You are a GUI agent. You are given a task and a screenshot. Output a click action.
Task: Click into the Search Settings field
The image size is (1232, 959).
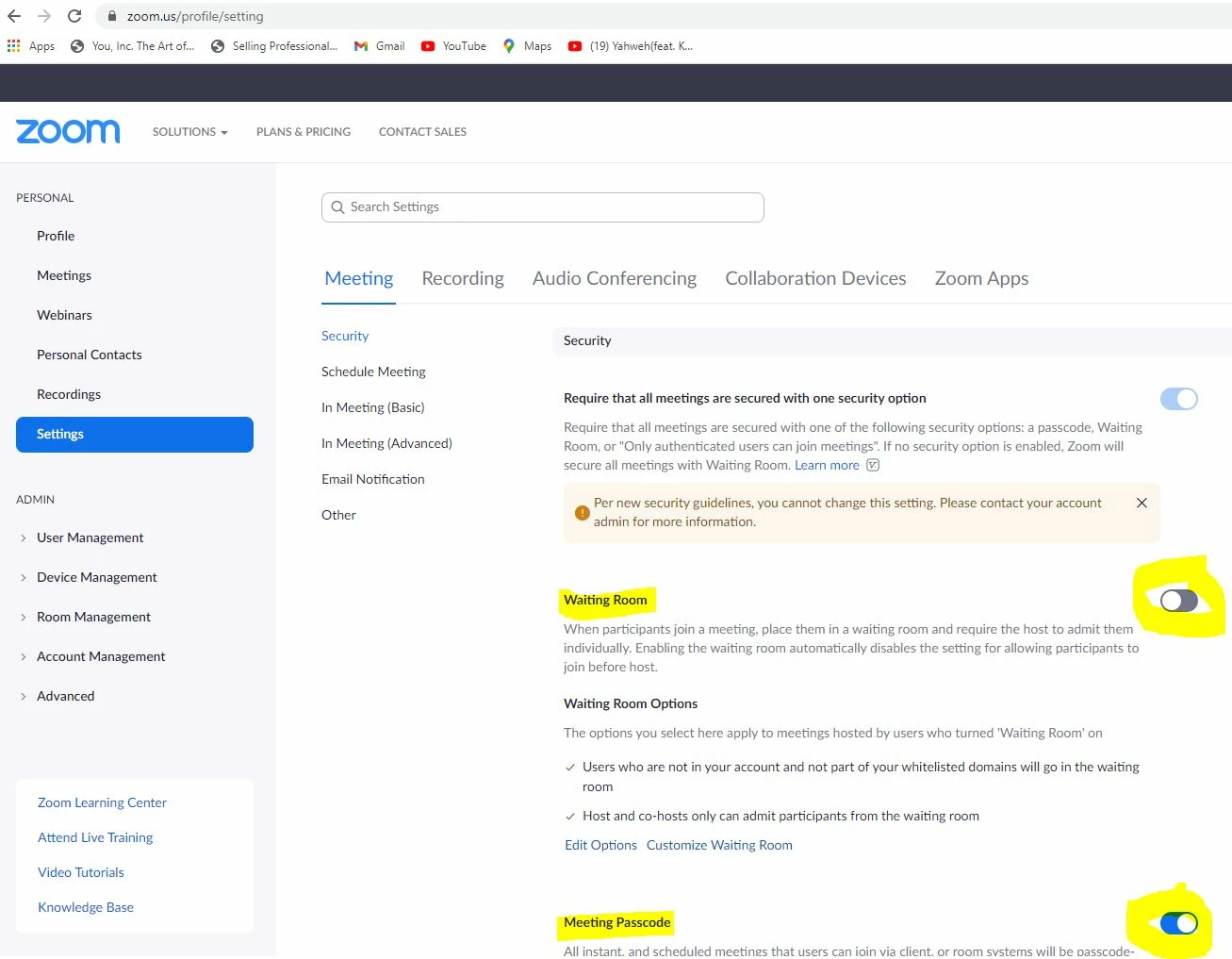[543, 207]
